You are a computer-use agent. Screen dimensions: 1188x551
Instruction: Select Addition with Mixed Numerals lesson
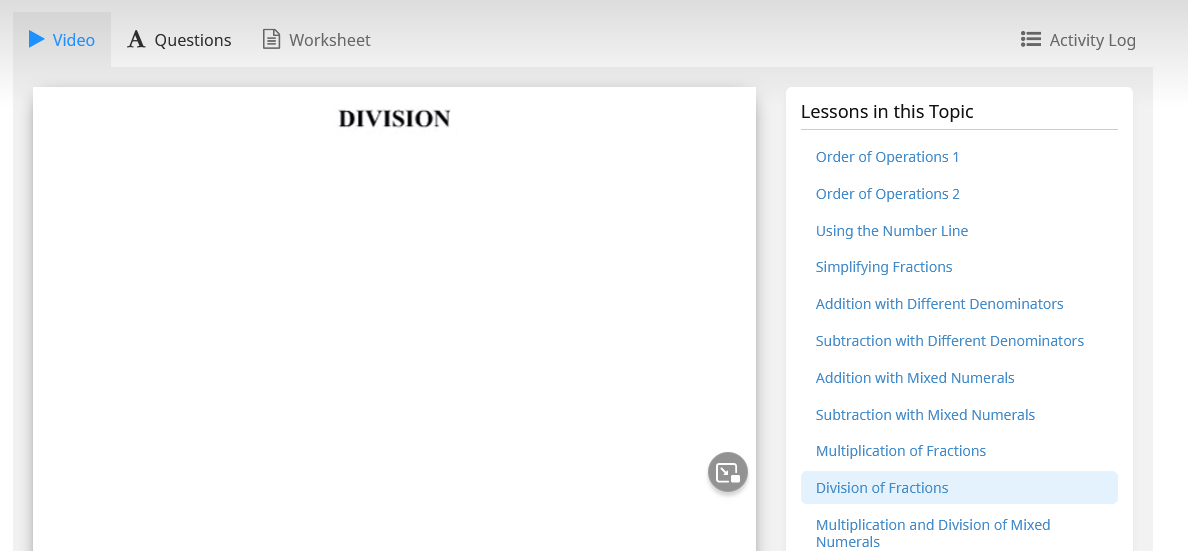pyautogui.click(x=914, y=378)
